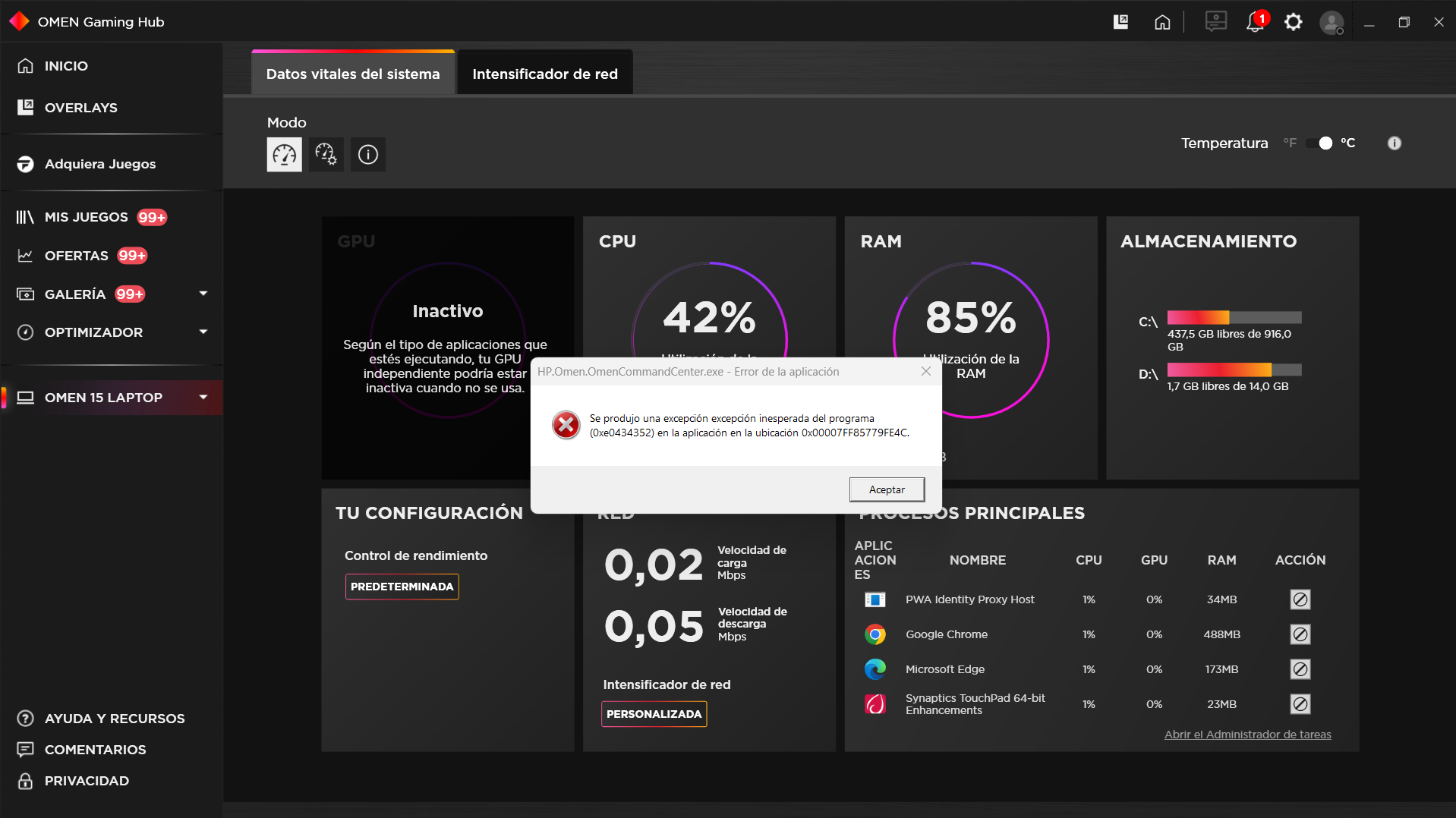The width and height of the screenshot is (1456, 818).
Task: Toggle temperature unit switch between °F and °C
Action: coord(1320,143)
